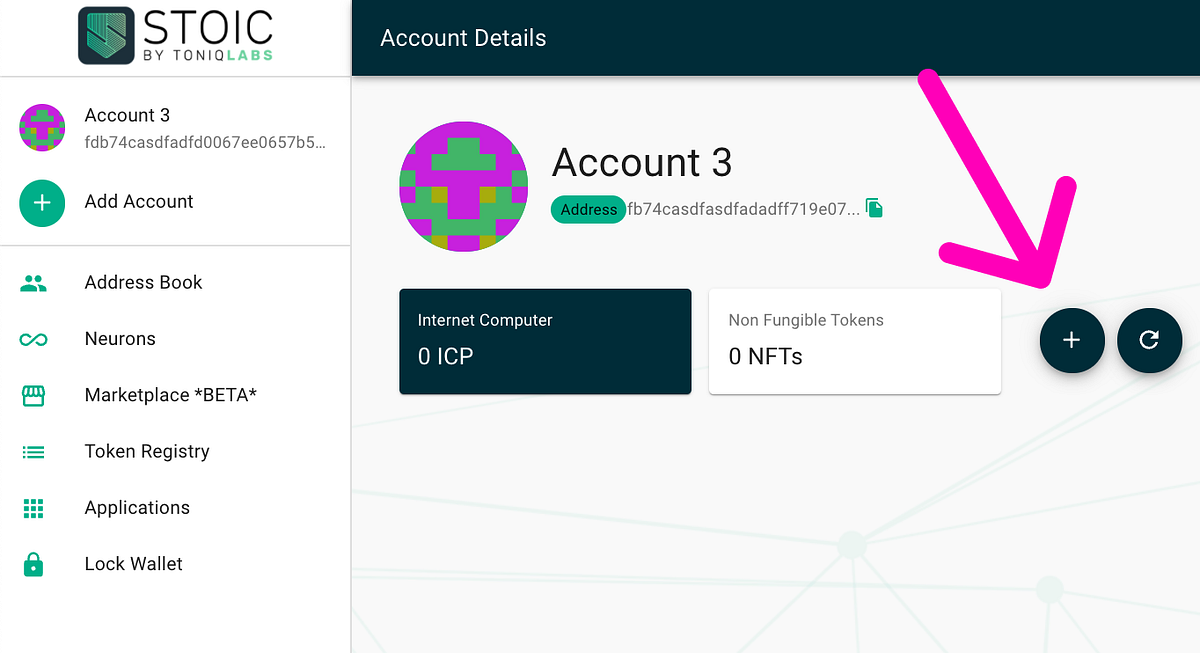
Task: Click the green plus Add Account icon
Action: [x=41, y=203]
